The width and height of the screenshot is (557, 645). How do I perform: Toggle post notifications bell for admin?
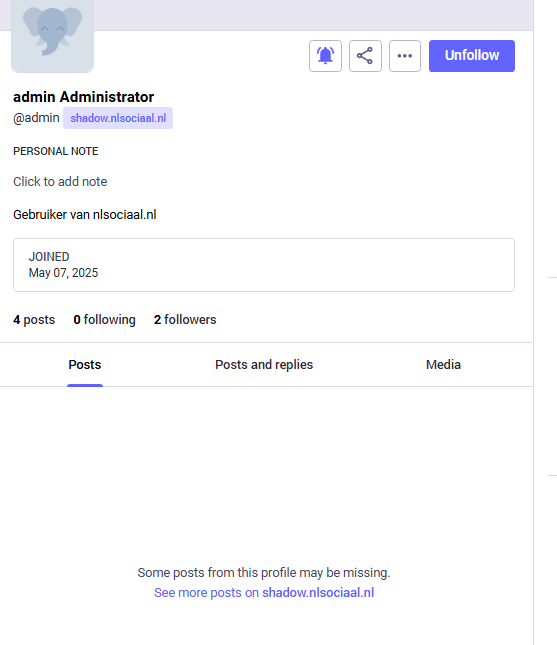325,56
